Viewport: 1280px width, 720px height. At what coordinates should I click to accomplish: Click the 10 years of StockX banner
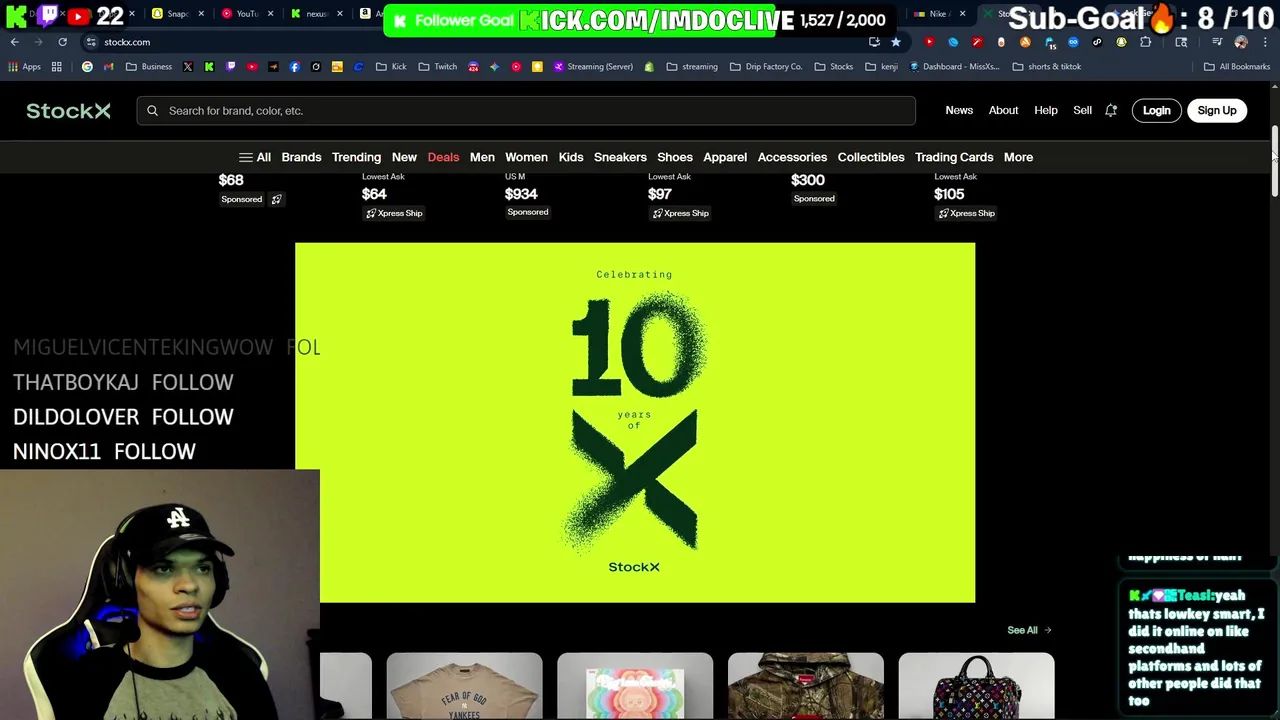[x=635, y=422]
